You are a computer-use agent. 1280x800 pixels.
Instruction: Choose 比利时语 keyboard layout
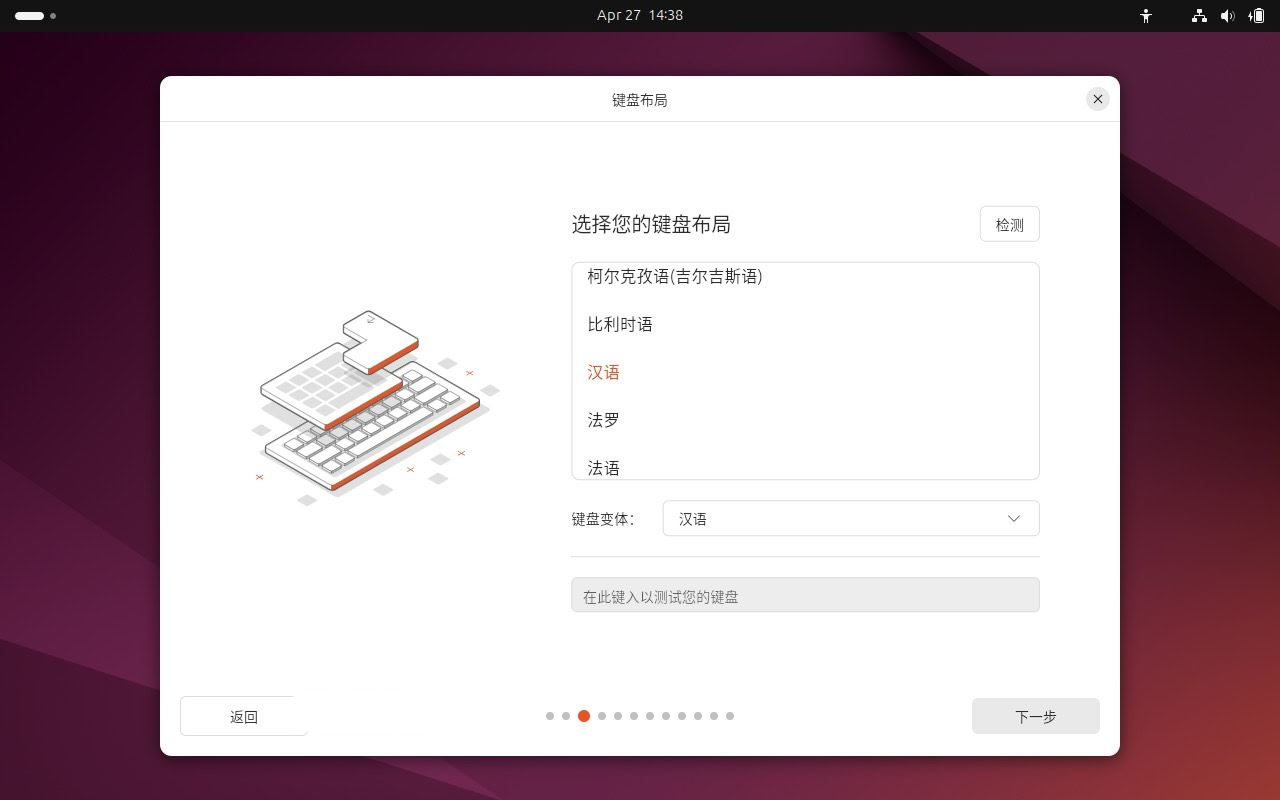[x=620, y=324]
